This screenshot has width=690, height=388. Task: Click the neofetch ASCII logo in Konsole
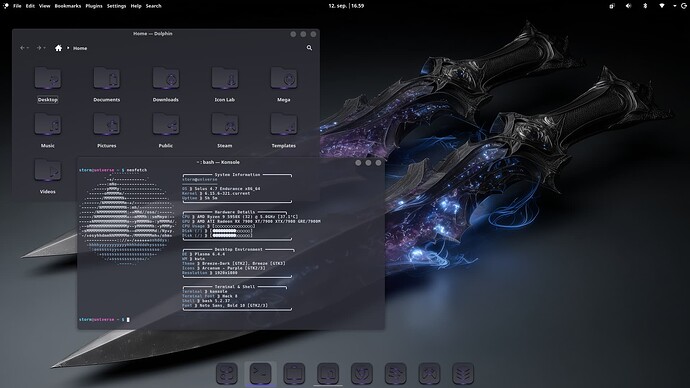[x=127, y=219]
